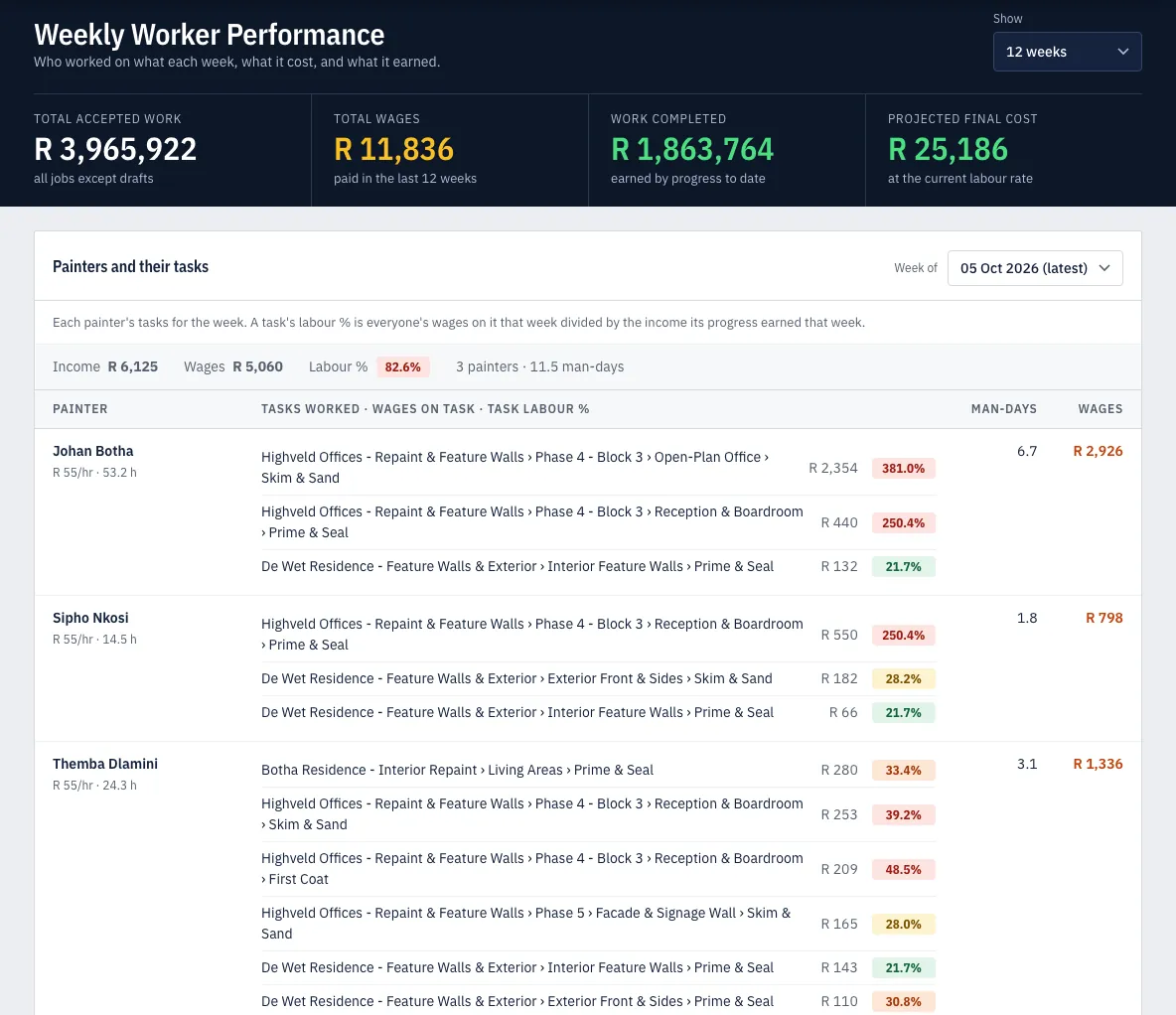Open the Show 12 weeks dropdown
This screenshot has width=1176, height=1015.
pyautogui.click(x=1067, y=52)
